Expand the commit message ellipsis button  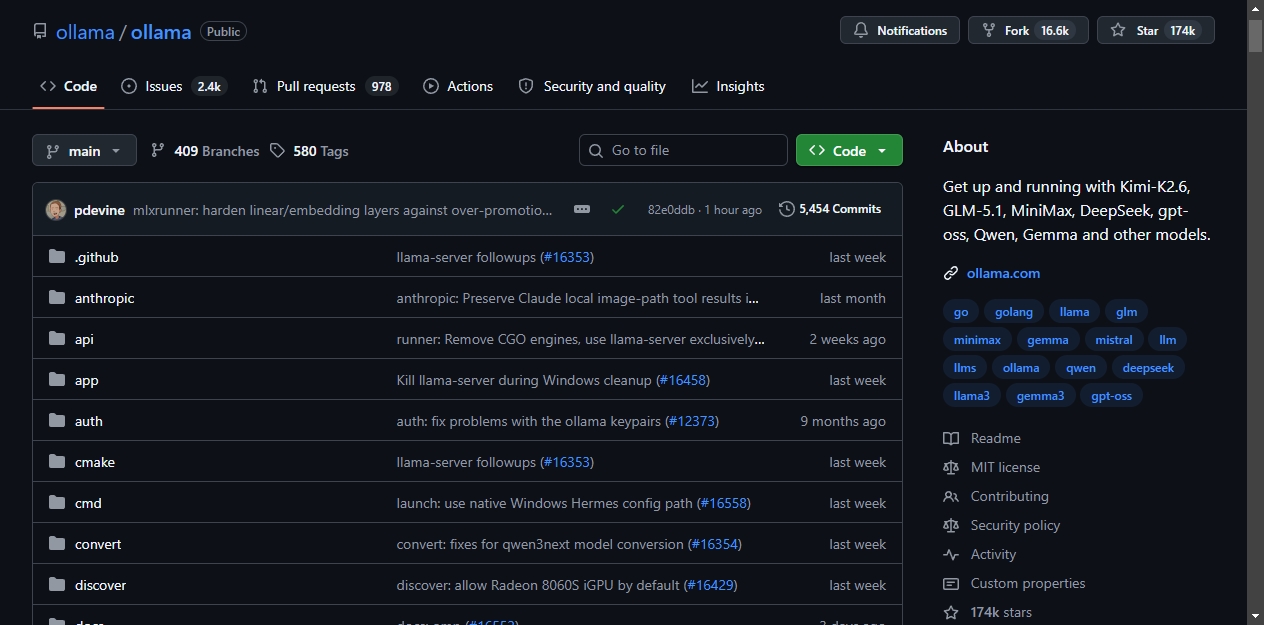click(582, 209)
